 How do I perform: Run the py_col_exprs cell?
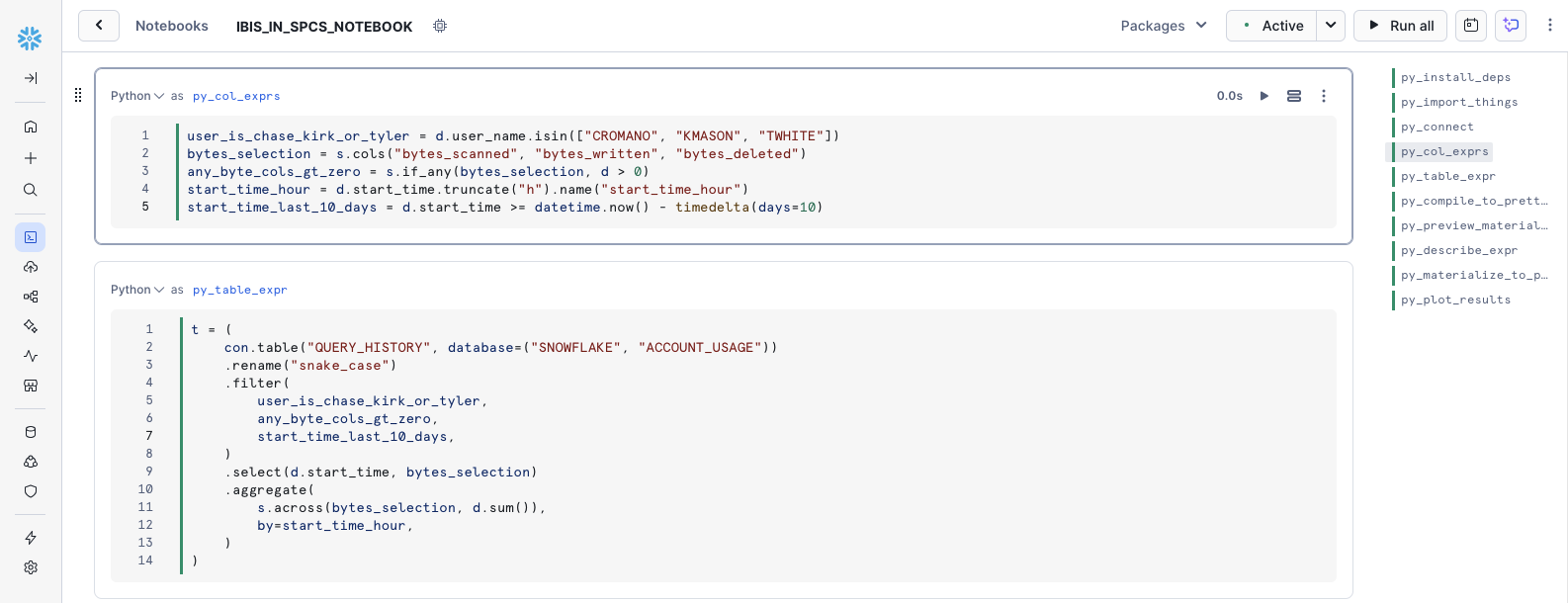[x=1263, y=96]
